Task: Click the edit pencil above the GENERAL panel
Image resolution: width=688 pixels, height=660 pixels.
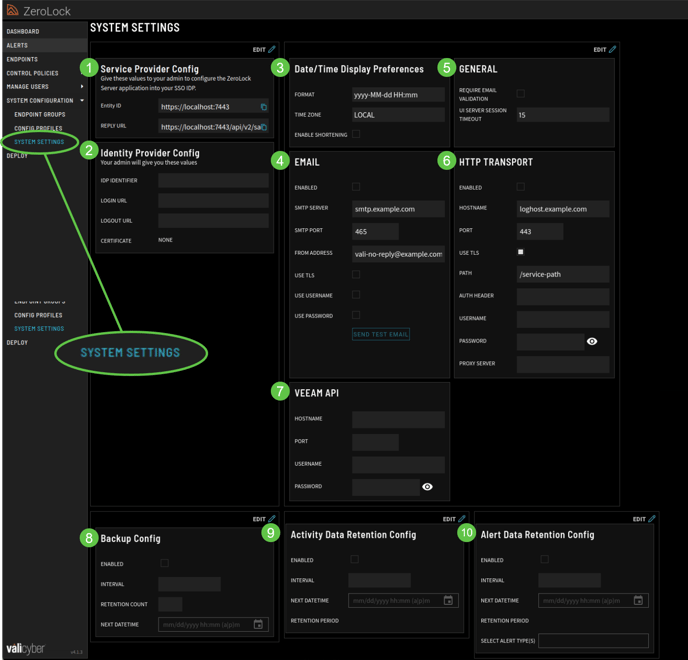Action: click(x=613, y=49)
